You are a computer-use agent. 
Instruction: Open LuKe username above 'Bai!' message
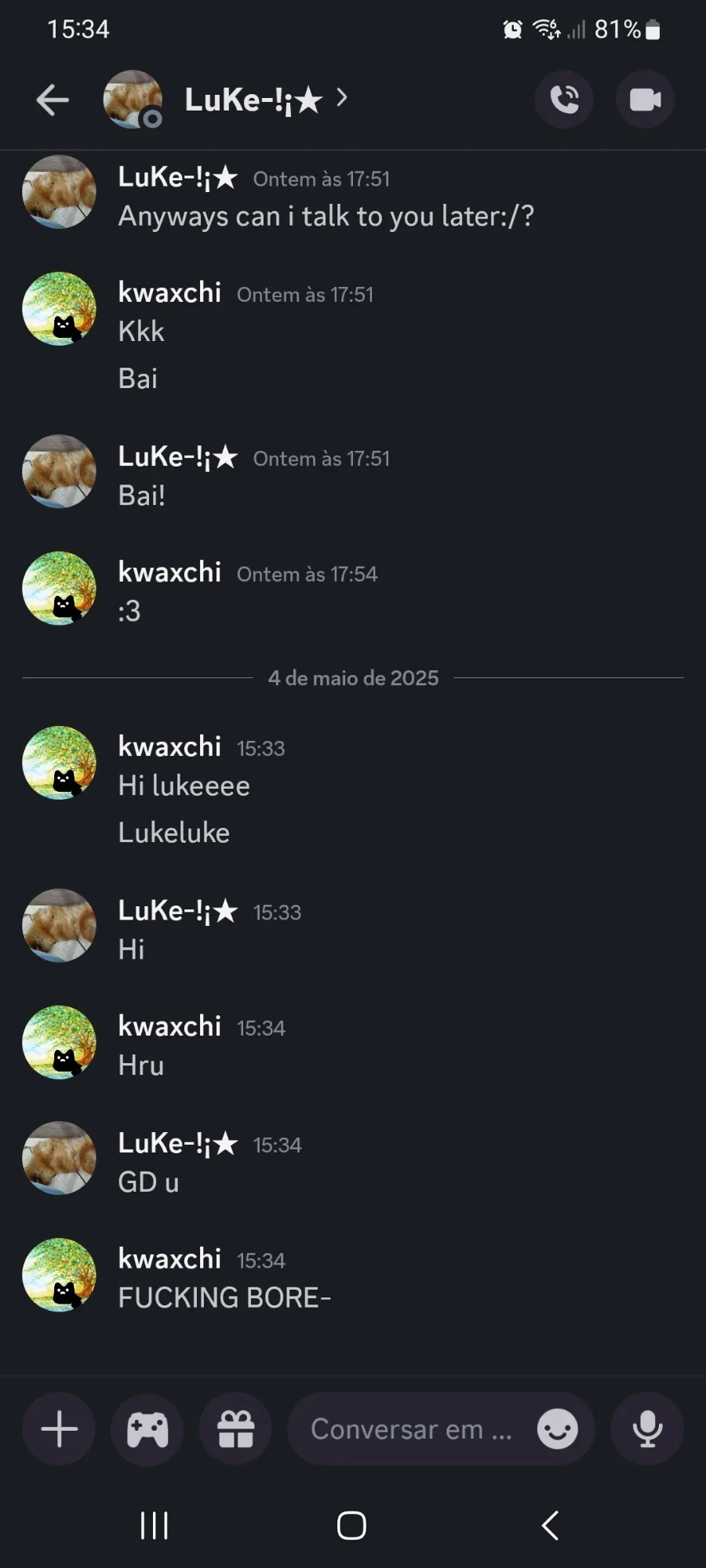pyautogui.click(x=177, y=457)
